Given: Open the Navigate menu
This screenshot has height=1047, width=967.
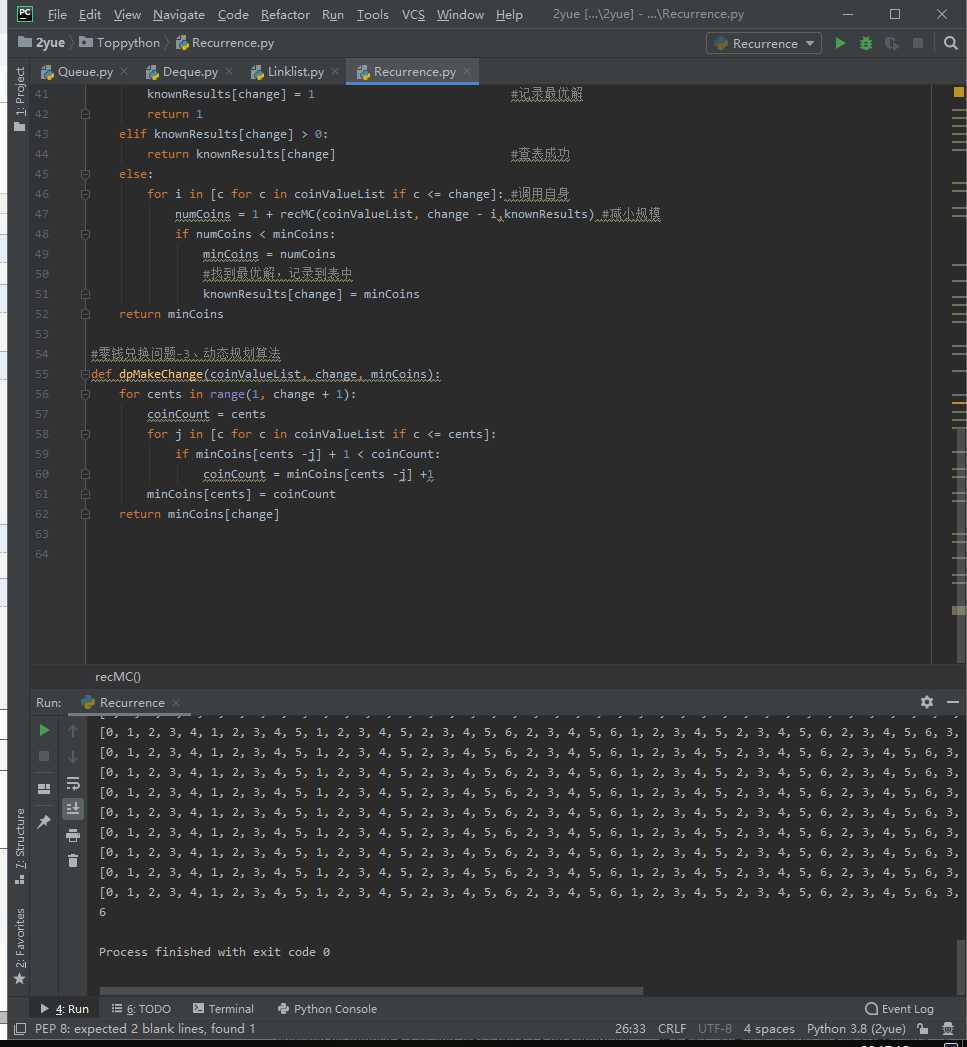Looking at the screenshot, I should [x=179, y=14].
